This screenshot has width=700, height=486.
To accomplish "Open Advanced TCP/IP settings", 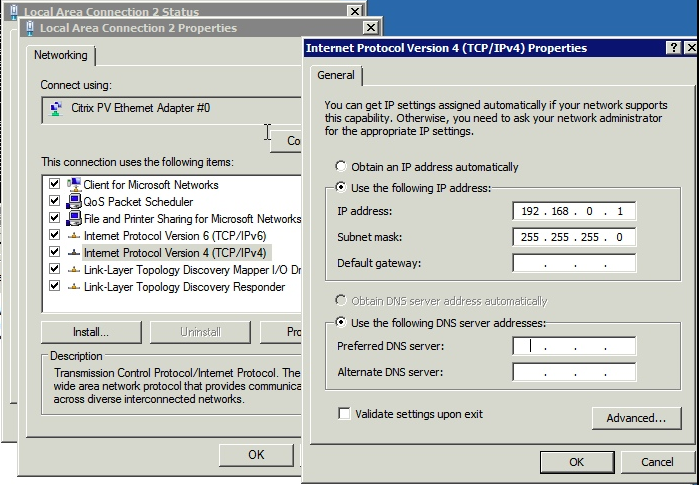I will pos(636,418).
